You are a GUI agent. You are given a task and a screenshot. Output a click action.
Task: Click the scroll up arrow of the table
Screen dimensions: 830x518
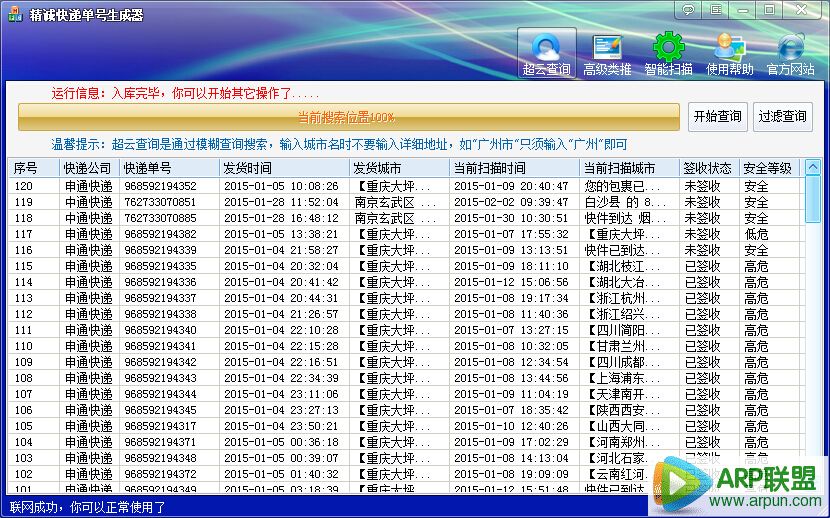(813, 167)
